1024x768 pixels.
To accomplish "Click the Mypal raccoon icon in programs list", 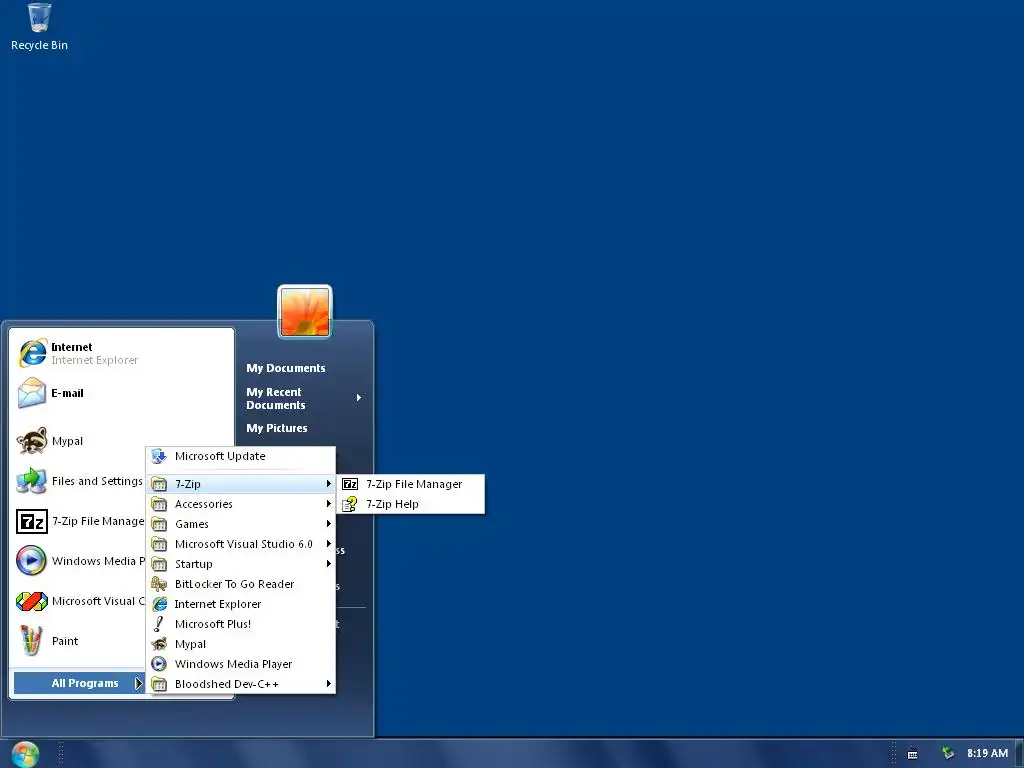I will tap(159, 644).
